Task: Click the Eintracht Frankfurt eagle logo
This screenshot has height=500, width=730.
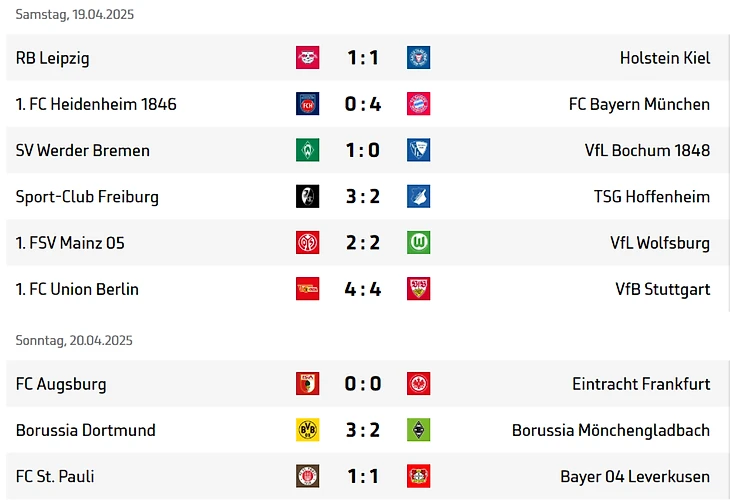Action: (418, 384)
